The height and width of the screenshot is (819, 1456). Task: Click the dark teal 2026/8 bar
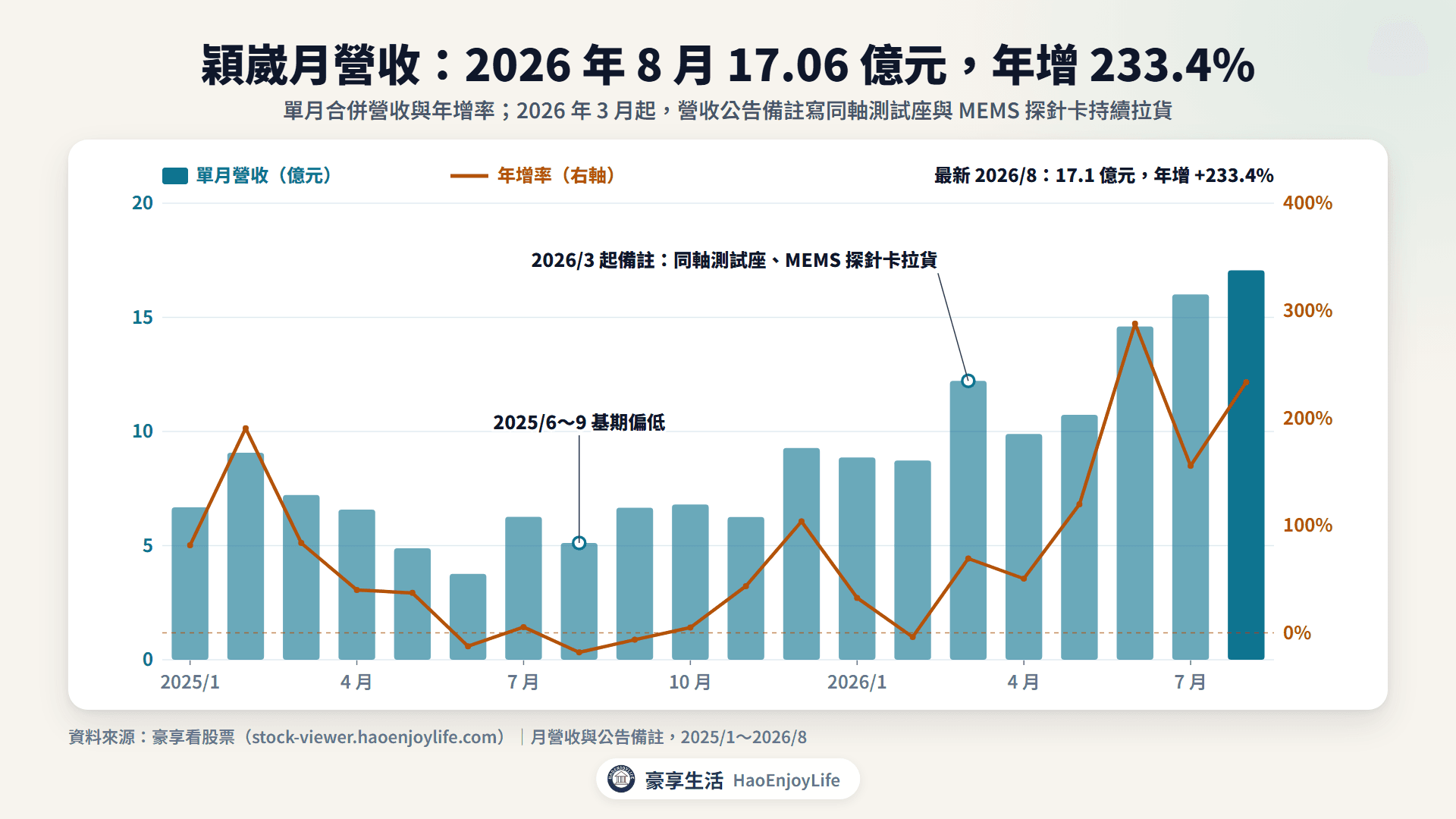[x=1246, y=465]
